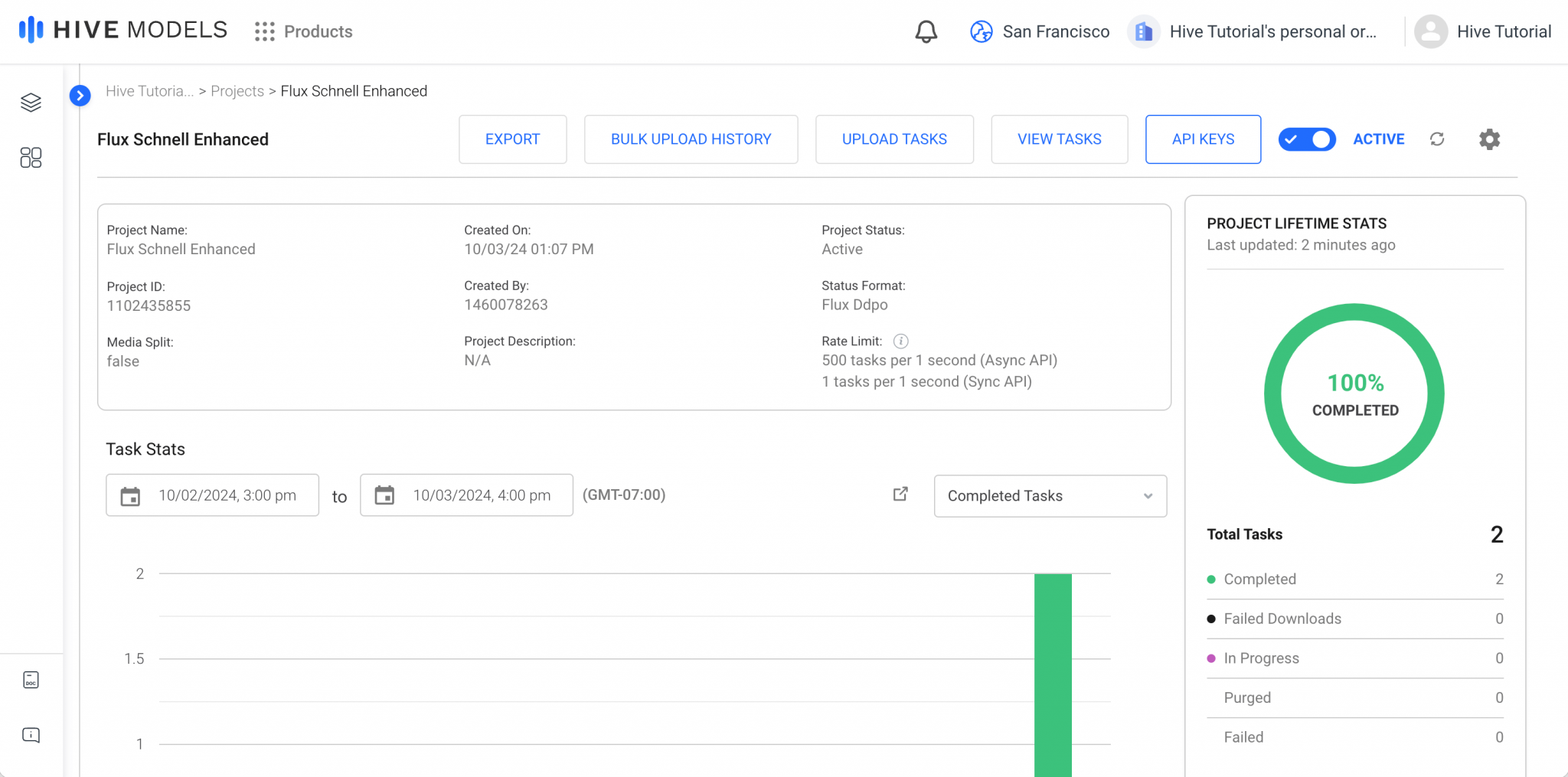Open the Products menu
1568x777 pixels.
point(303,31)
